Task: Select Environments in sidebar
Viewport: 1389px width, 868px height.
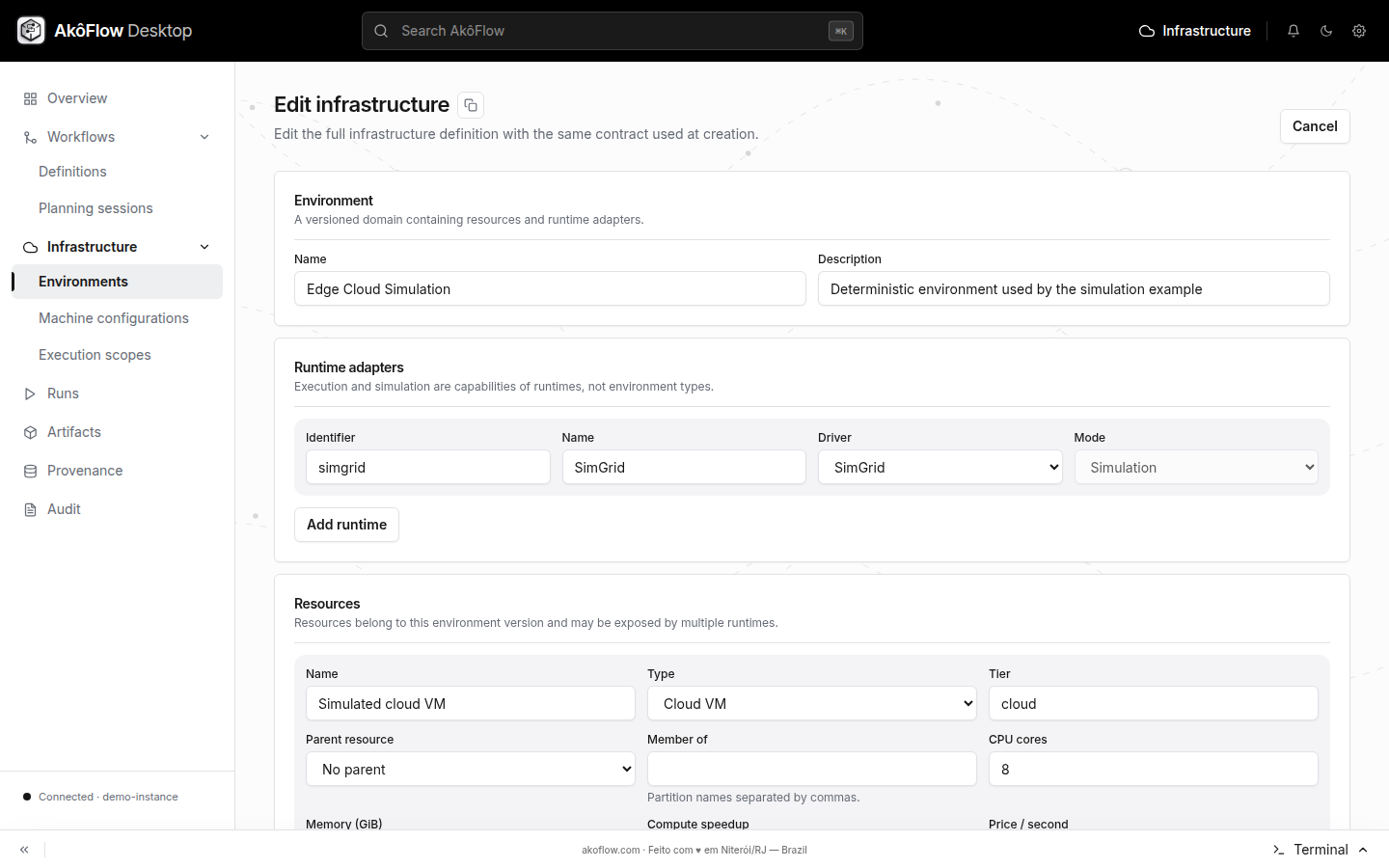Action: point(117,282)
